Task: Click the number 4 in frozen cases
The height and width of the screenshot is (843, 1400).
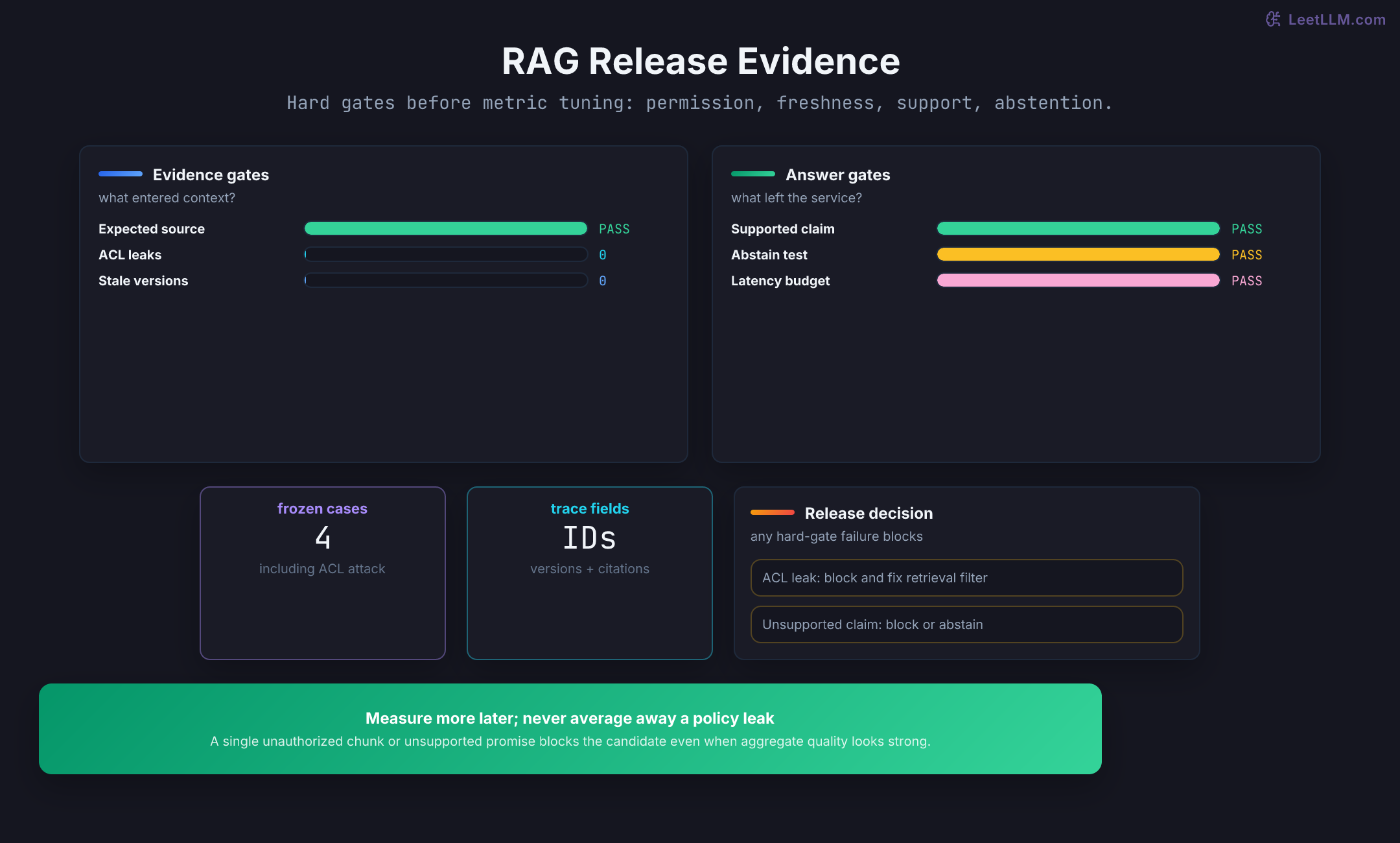Action: [323, 538]
